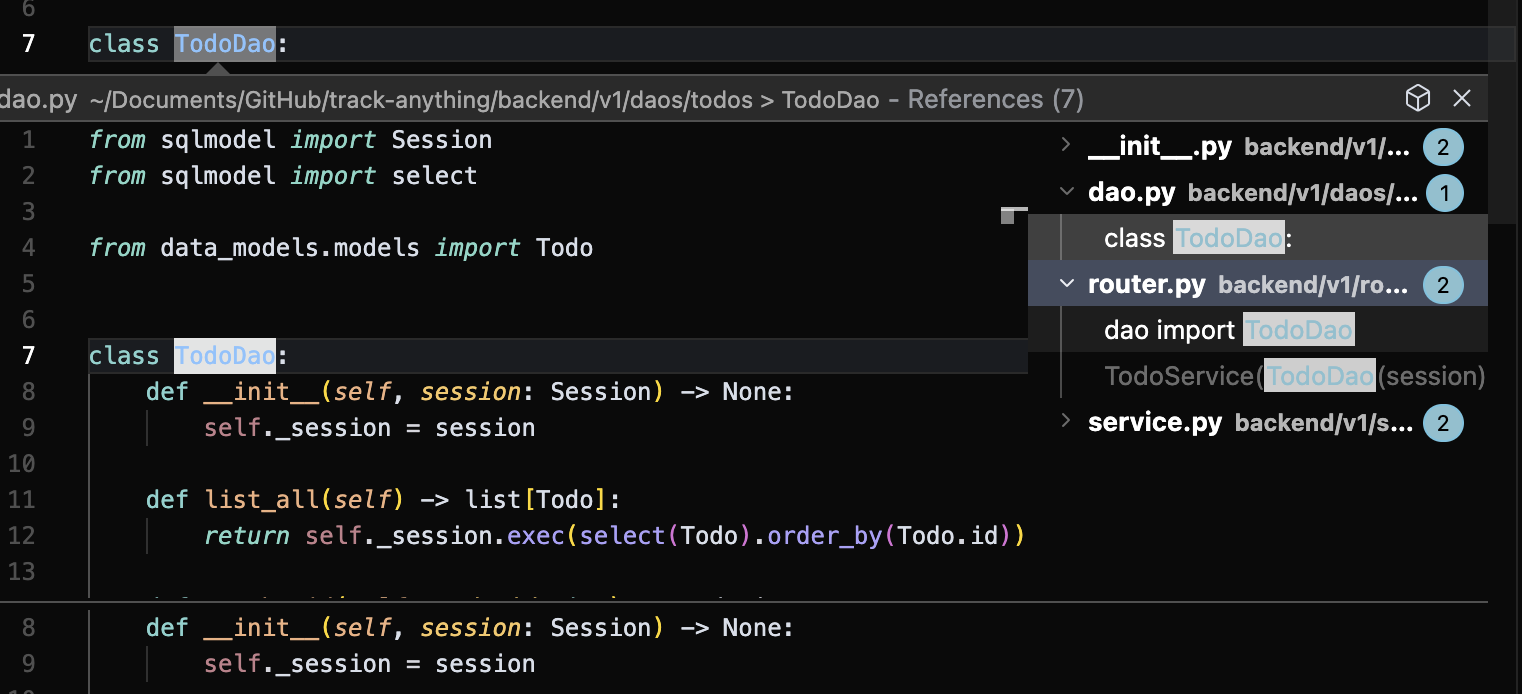Click line number 4 in peek gutter
The width and height of the screenshot is (1522, 694).
(x=28, y=247)
